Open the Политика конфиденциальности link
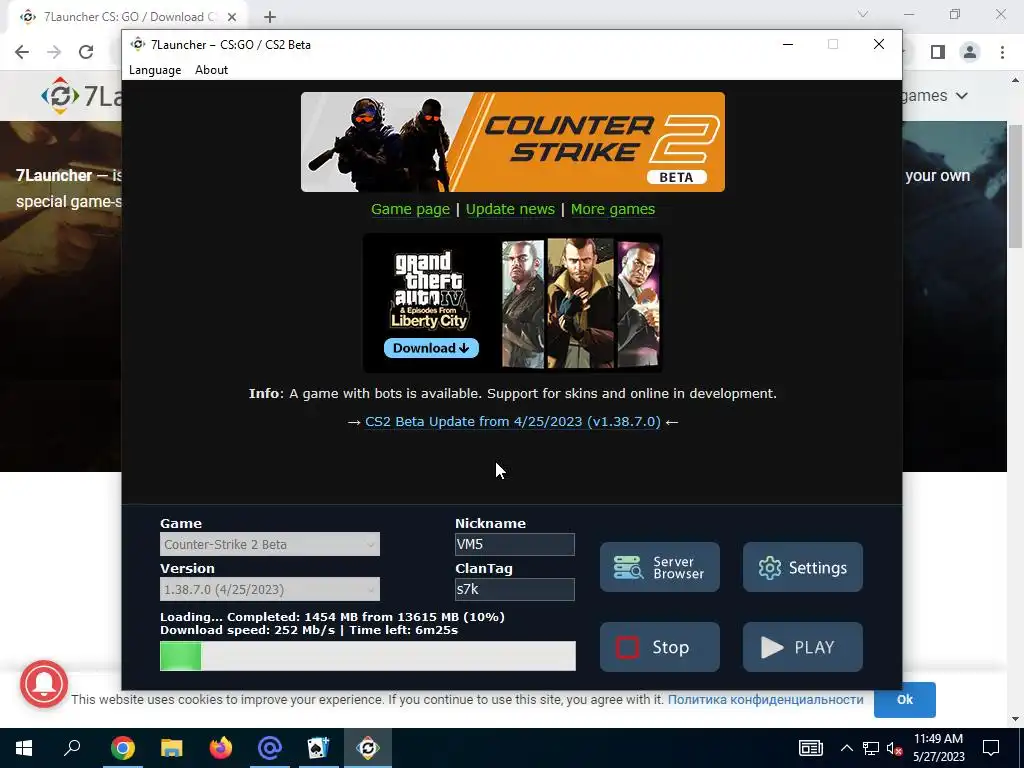1024x768 pixels. pos(765,699)
